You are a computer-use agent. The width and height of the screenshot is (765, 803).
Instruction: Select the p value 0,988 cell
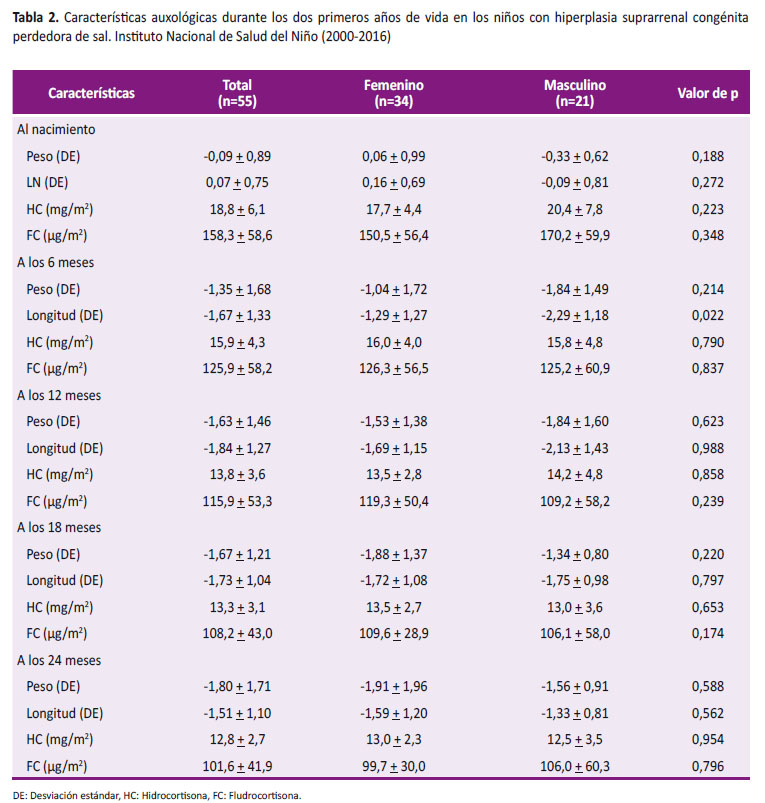(708, 449)
